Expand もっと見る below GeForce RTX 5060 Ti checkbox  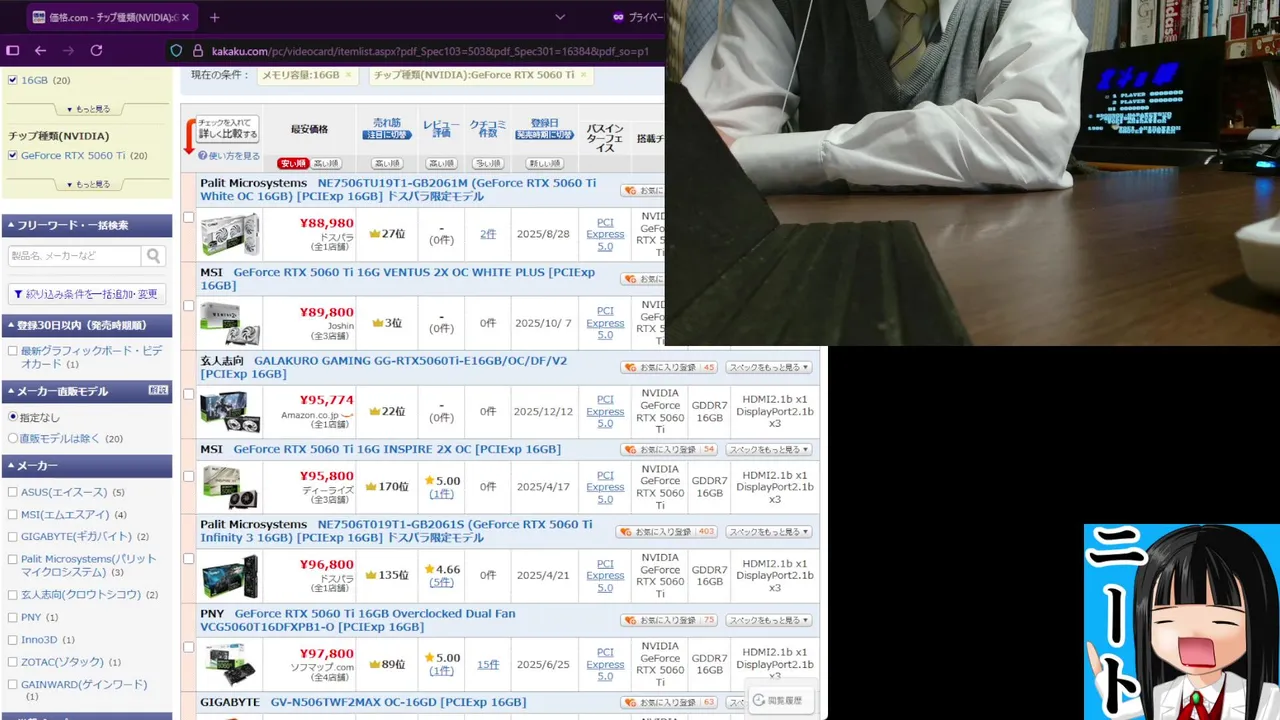pos(88,184)
